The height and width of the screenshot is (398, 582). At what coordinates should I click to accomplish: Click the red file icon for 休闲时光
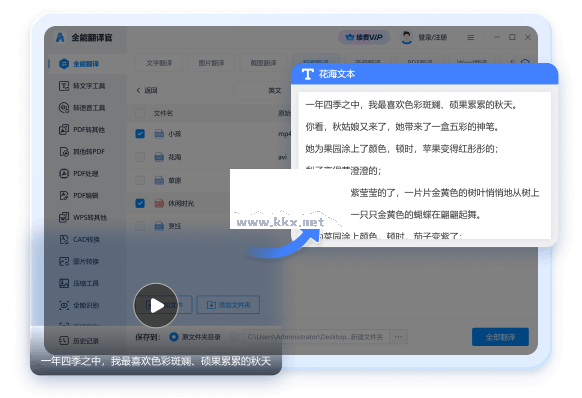pos(159,203)
